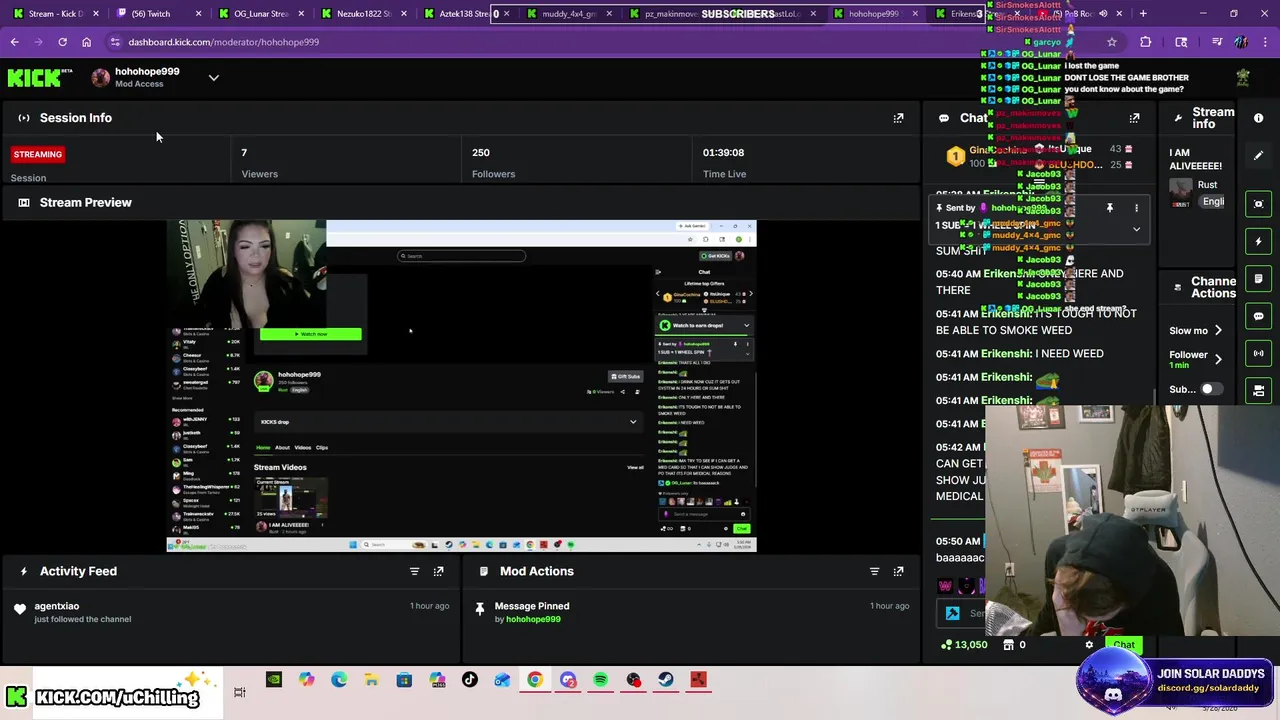Open pinned message three-dot menu

pos(1136,208)
